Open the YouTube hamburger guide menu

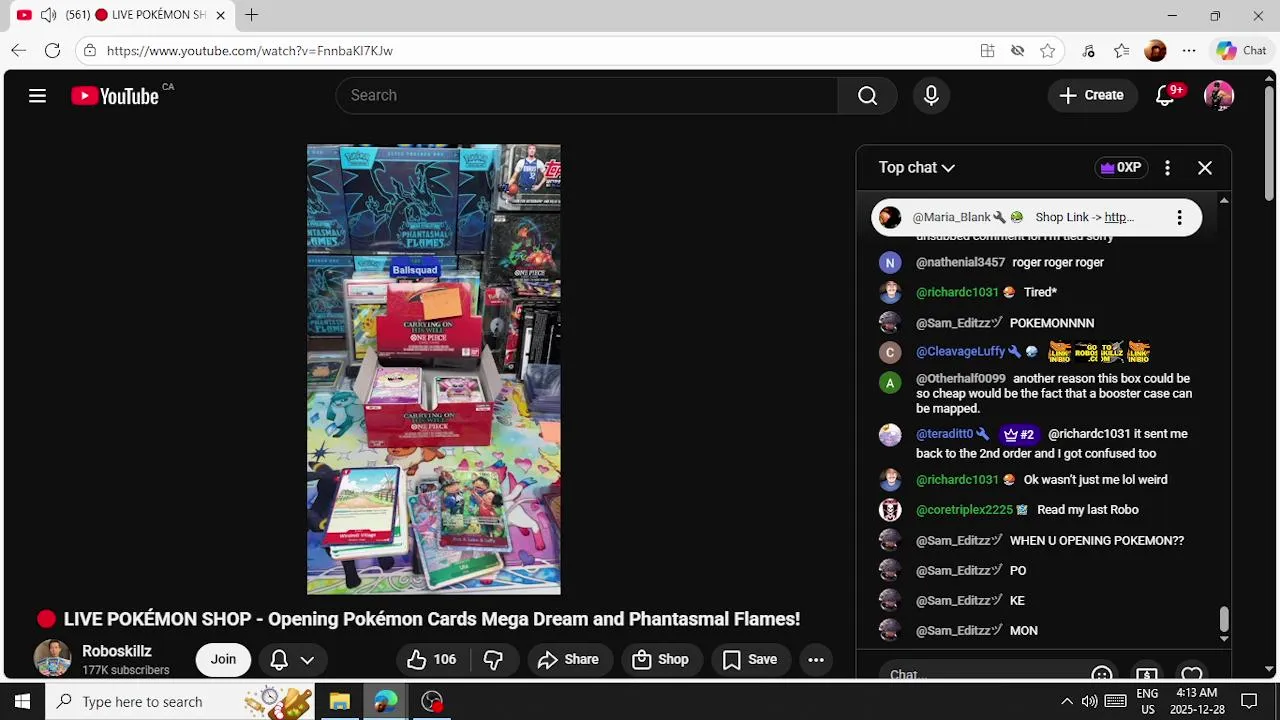tap(37, 96)
